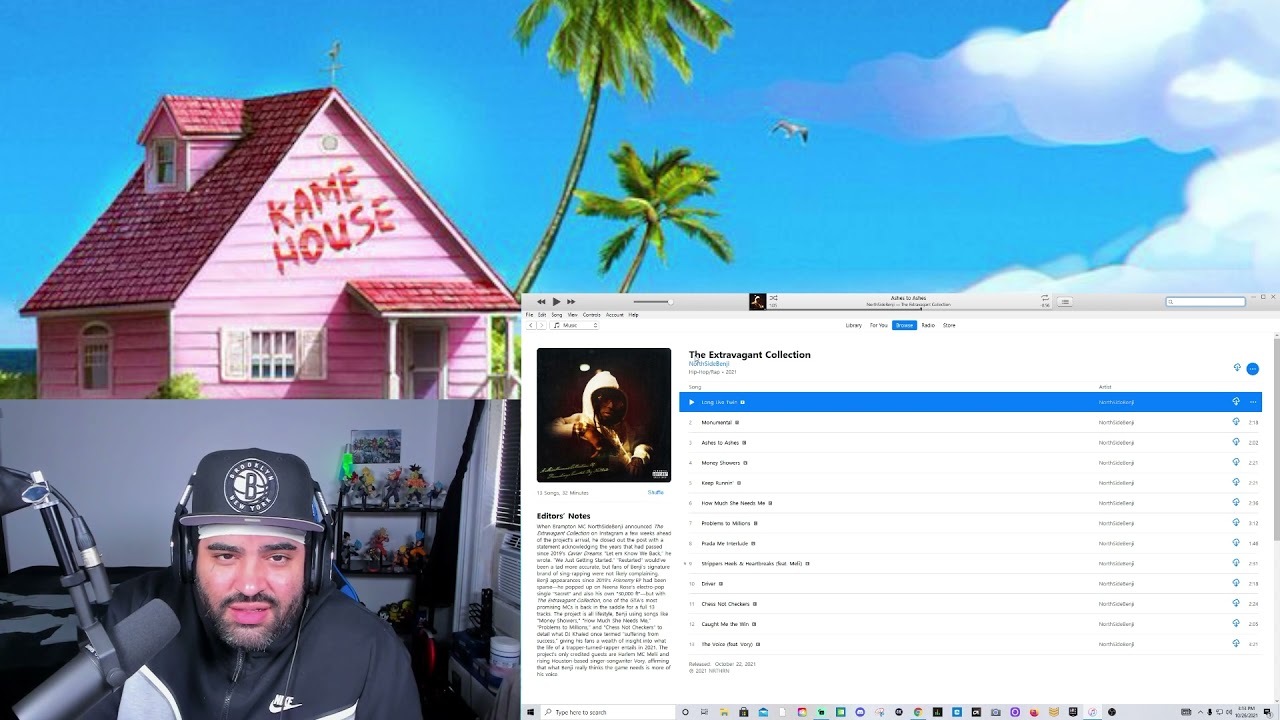Switch to the Library tab
Image resolution: width=1280 pixels, height=720 pixels.
(854, 325)
